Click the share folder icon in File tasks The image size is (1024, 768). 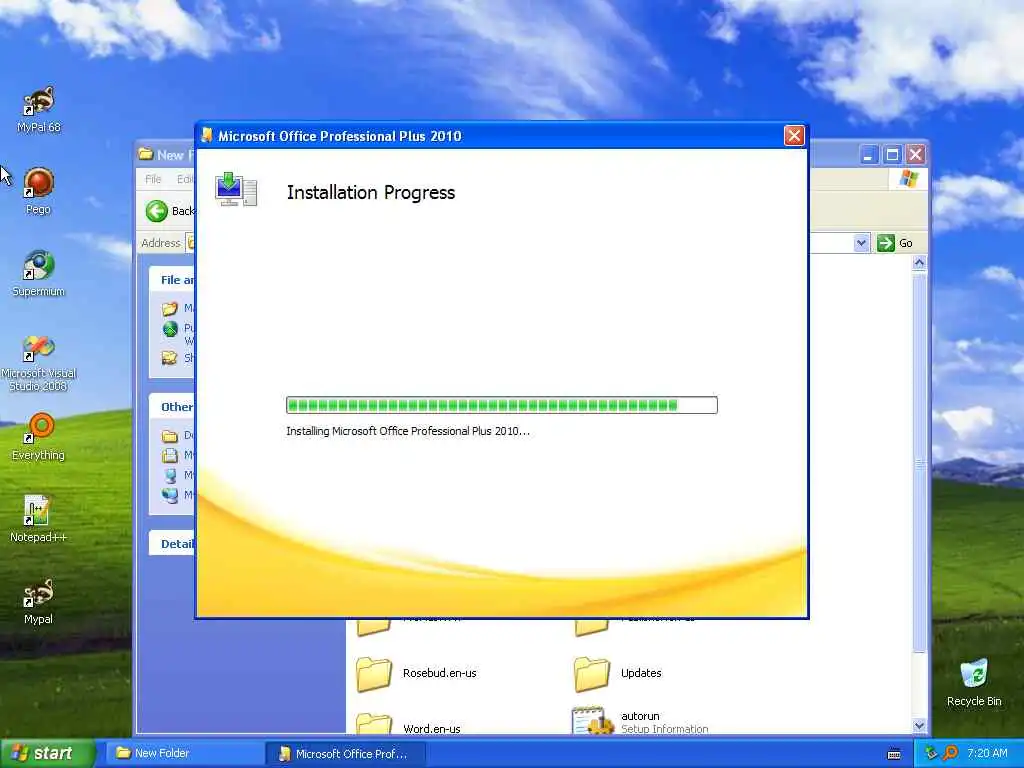coord(170,358)
